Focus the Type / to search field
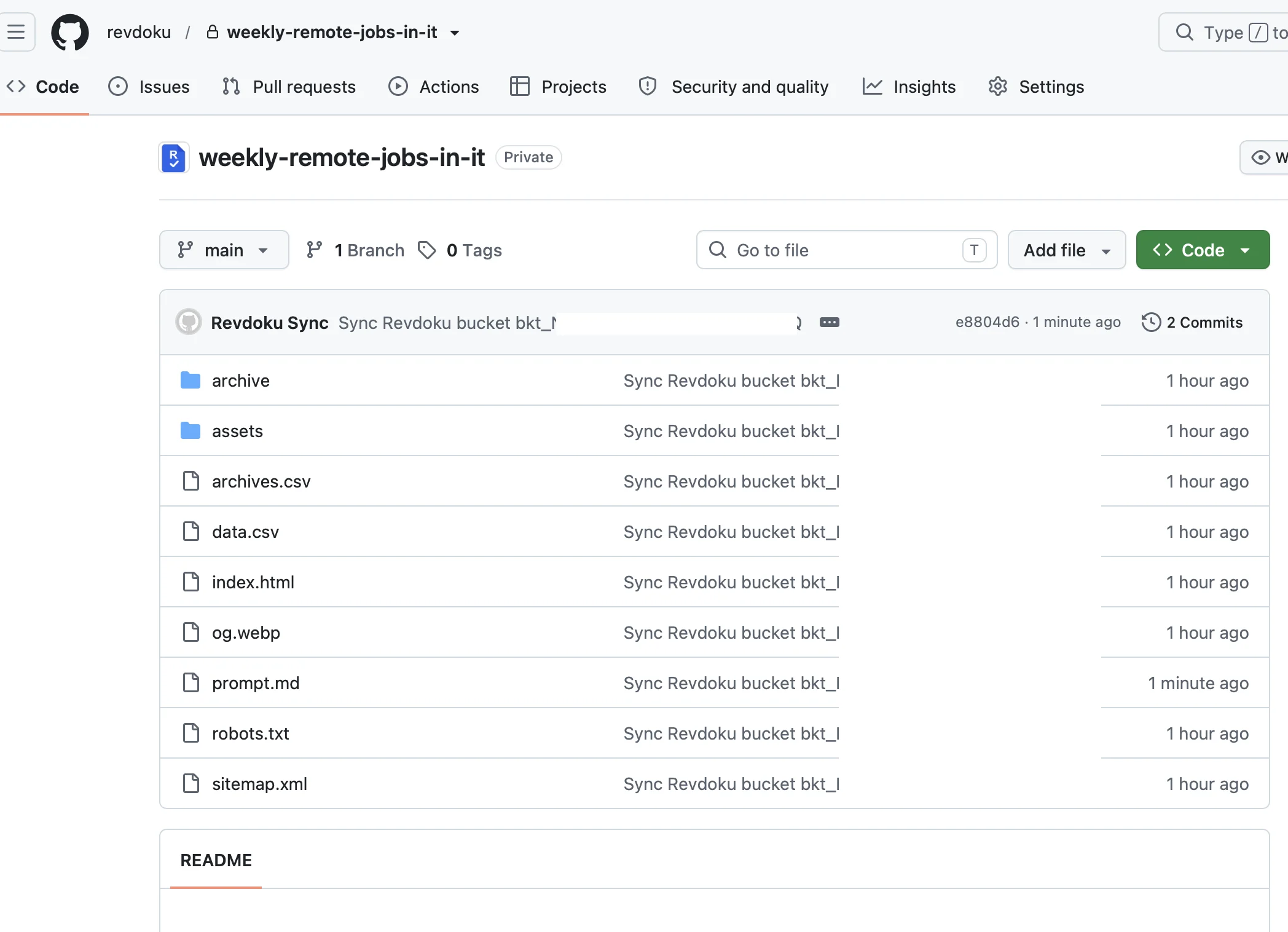1288x932 pixels. [1223, 32]
